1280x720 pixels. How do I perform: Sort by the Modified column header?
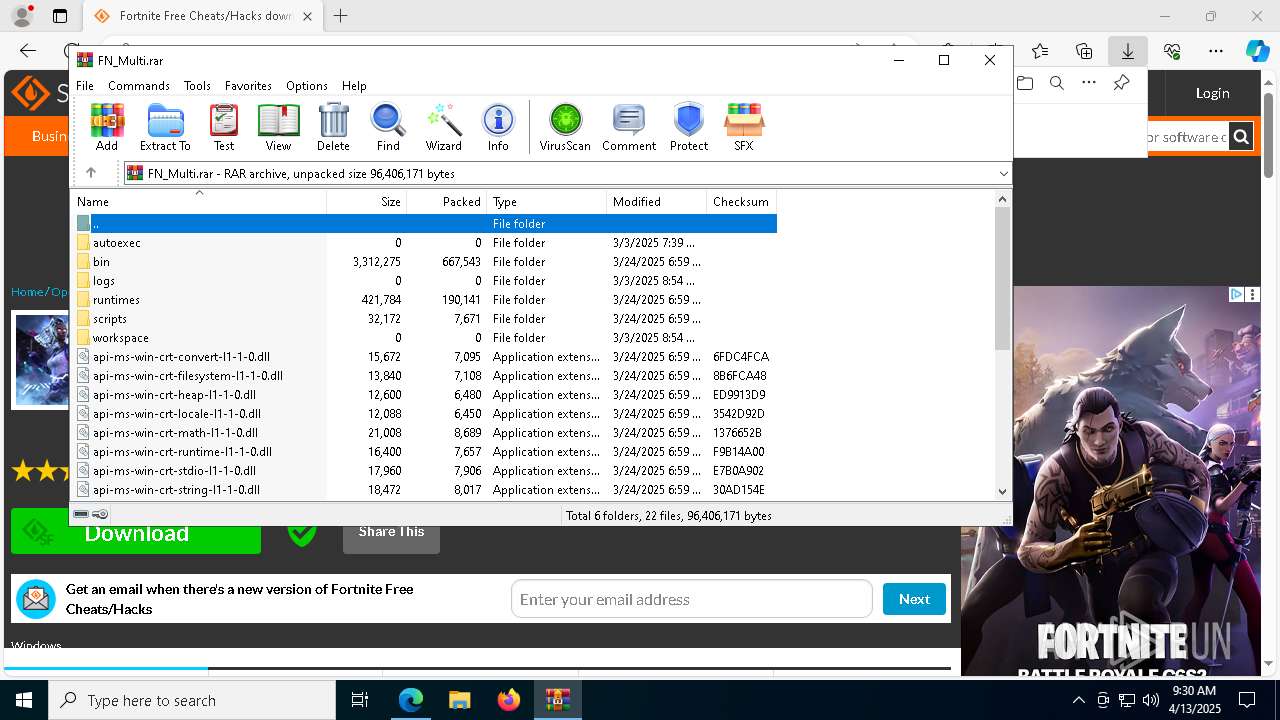[x=656, y=202]
